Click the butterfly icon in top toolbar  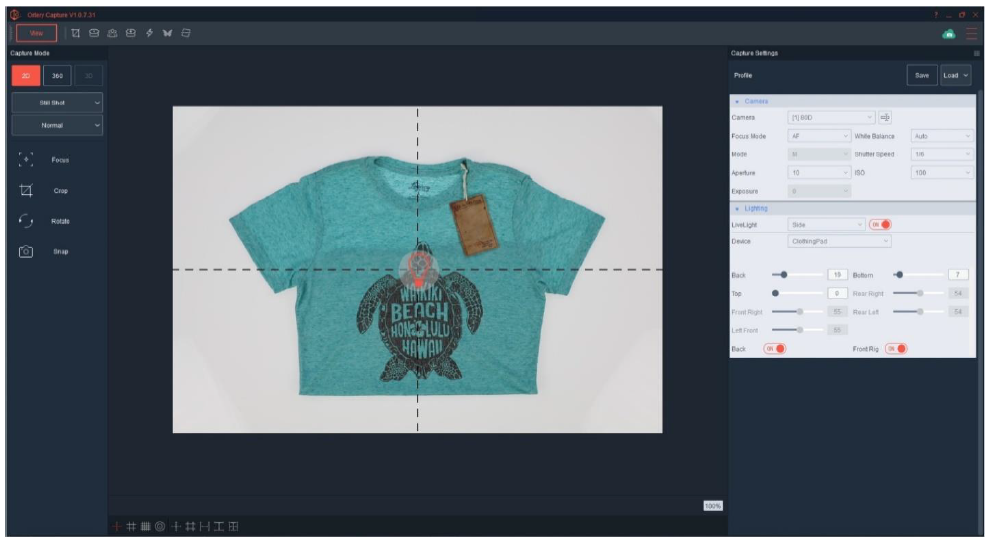(x=167, y=33)
